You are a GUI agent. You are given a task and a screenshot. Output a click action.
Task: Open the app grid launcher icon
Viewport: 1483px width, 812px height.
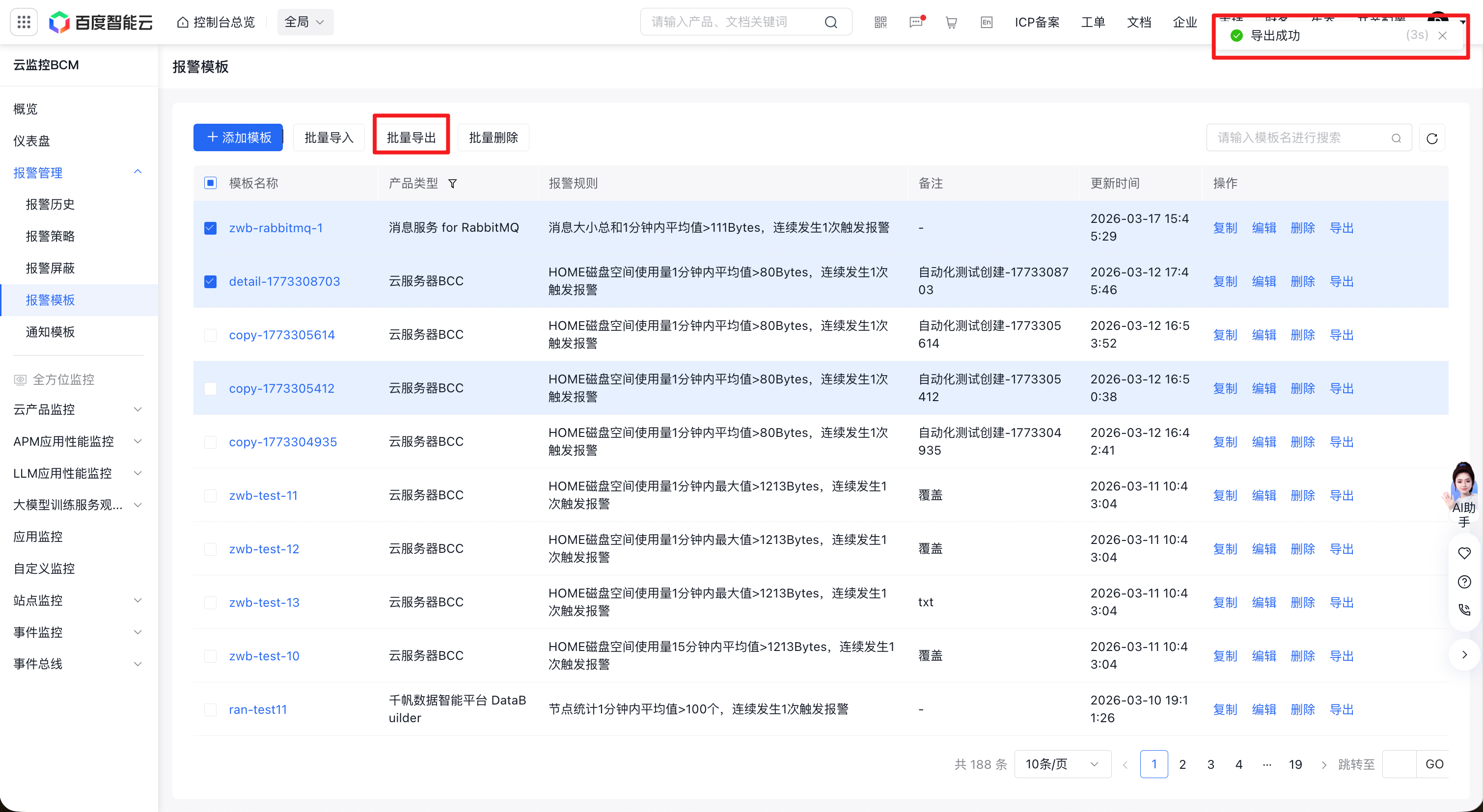tap(24, 22)
